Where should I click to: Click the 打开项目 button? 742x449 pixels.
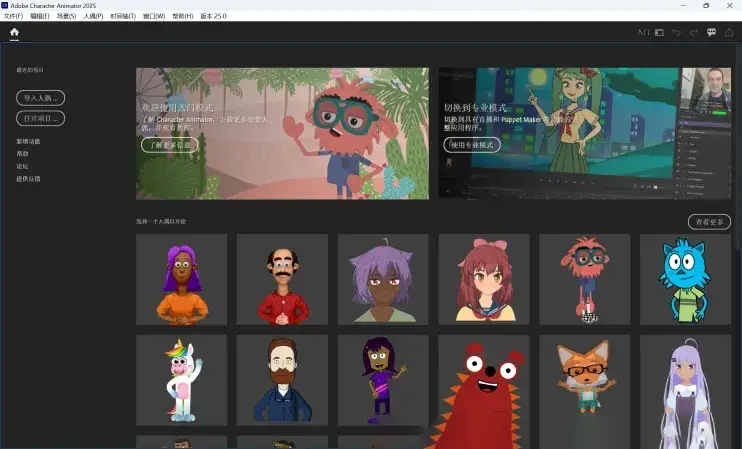[x=40, y=118]
